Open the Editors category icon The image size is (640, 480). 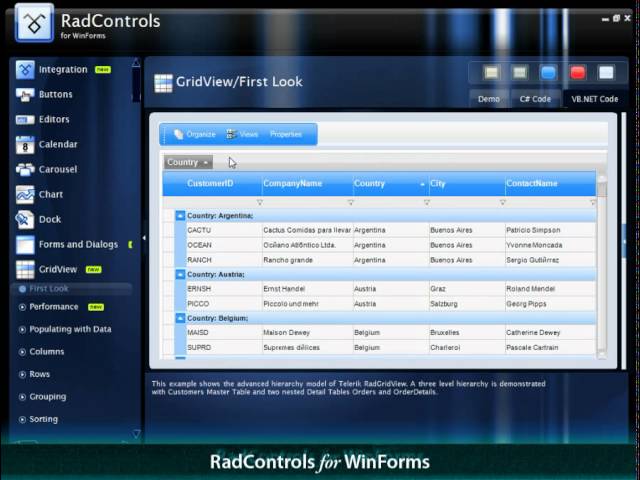[25, 120]
